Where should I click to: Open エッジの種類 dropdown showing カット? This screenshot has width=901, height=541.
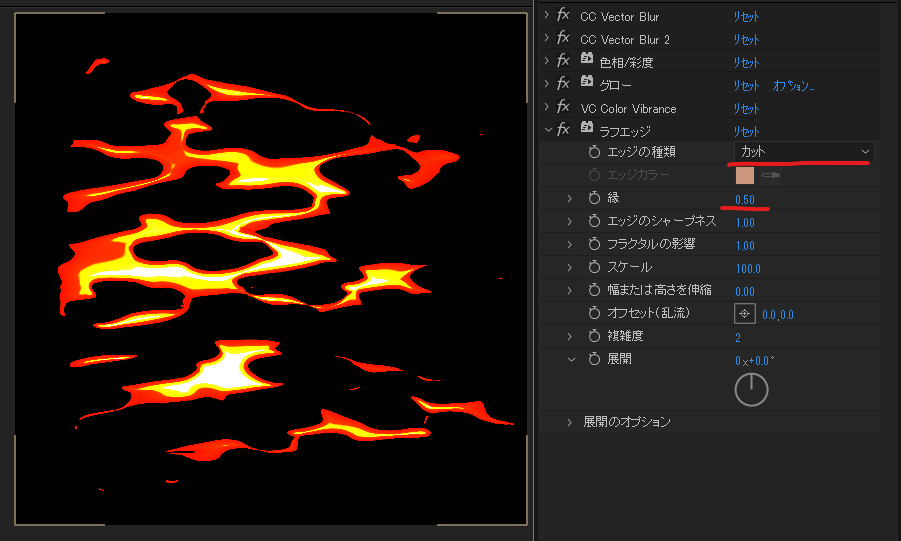804,152
